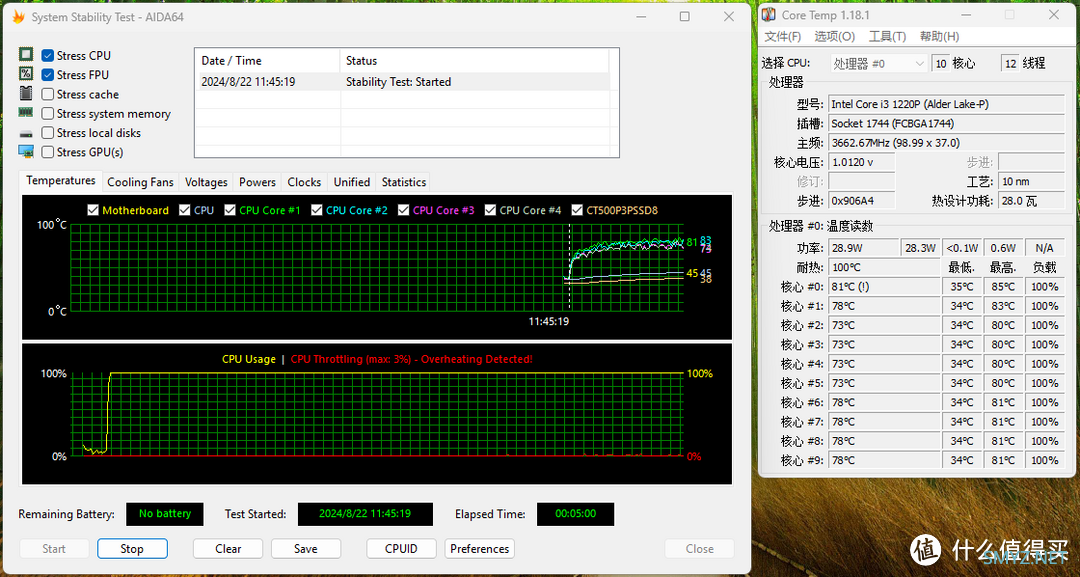The height and width of the screenshot is (577, 1080).
Task: Click the Intel Core i3 1220P model field
Action: (946, 104)
